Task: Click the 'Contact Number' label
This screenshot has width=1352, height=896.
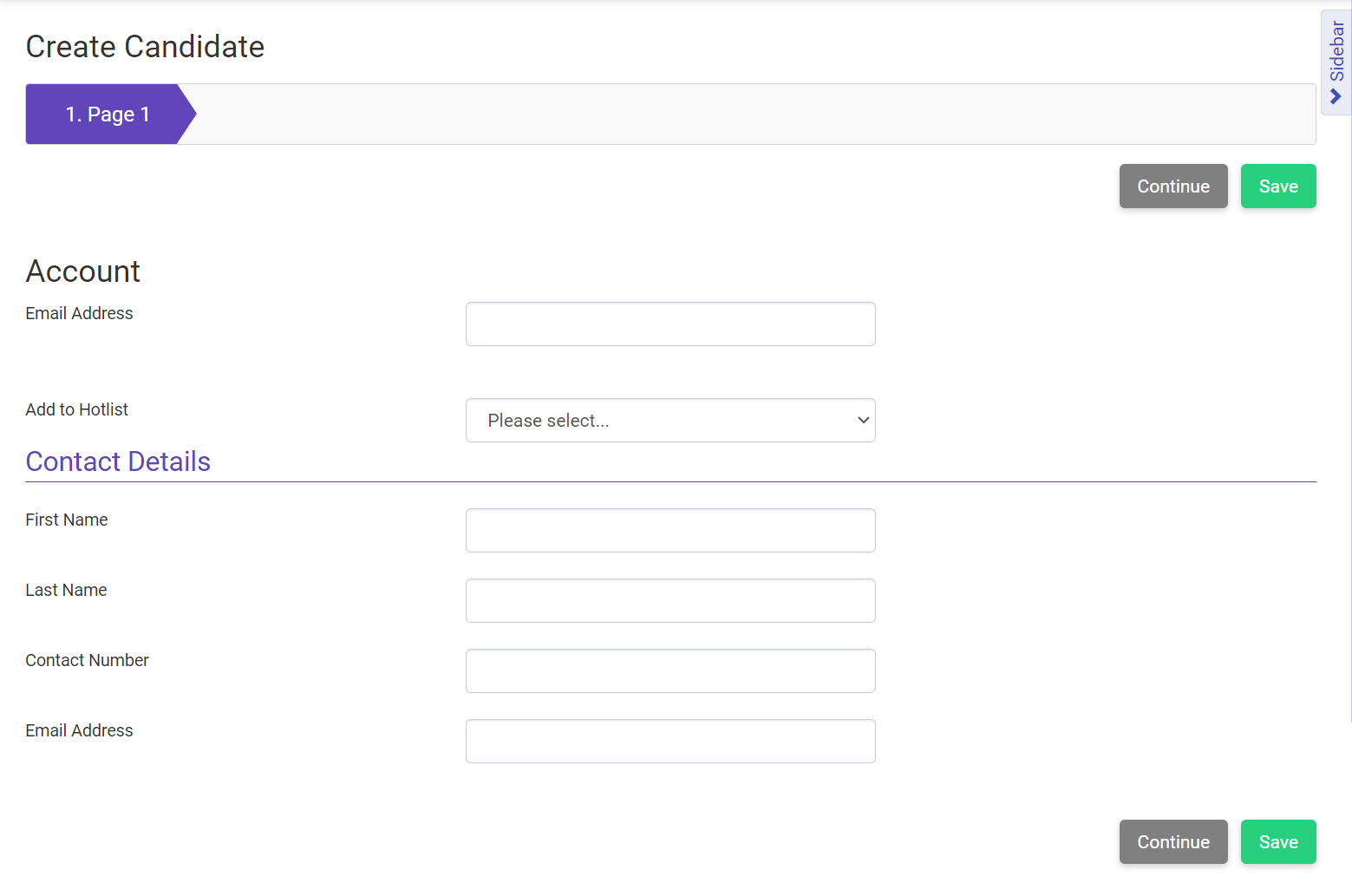Action: coord(87,660)
